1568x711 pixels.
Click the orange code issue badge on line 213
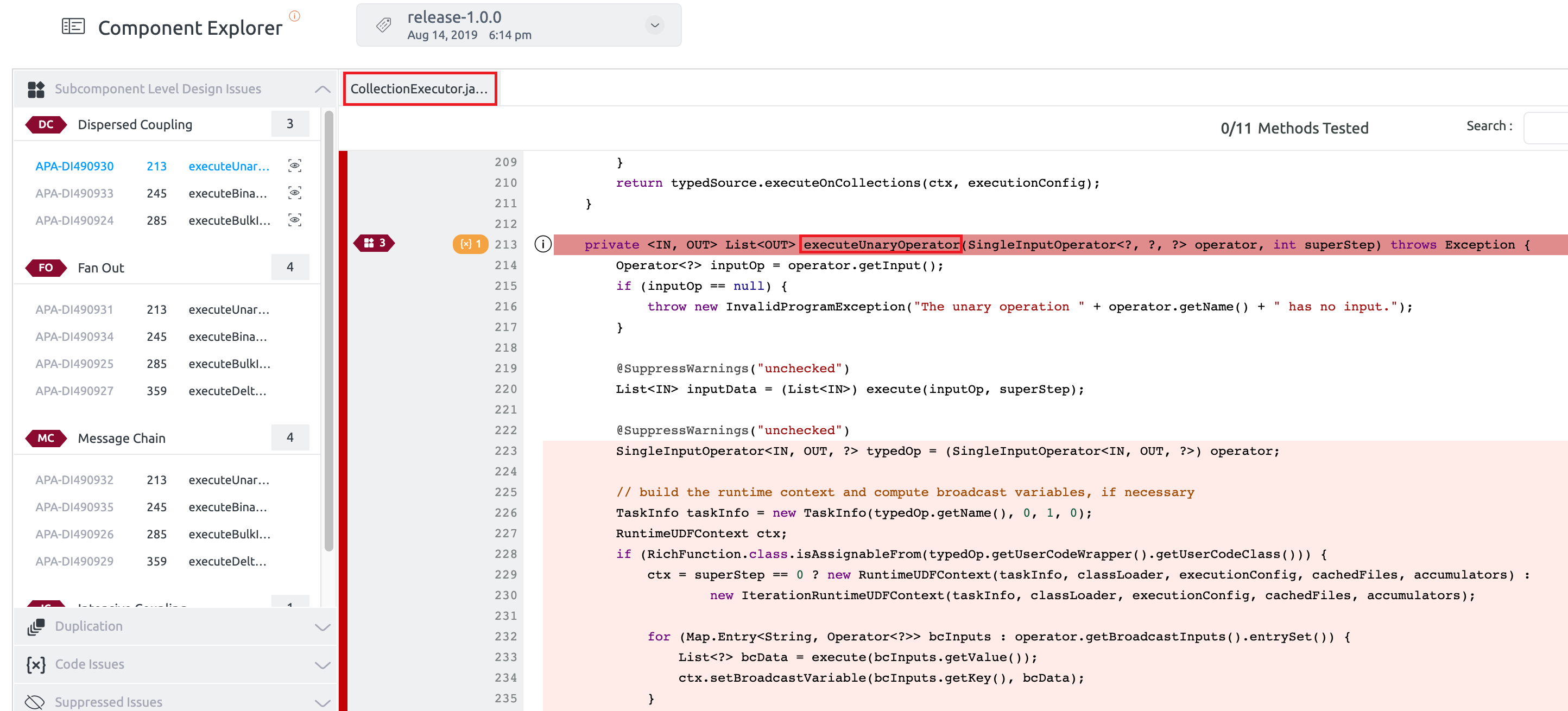[471, 244]
